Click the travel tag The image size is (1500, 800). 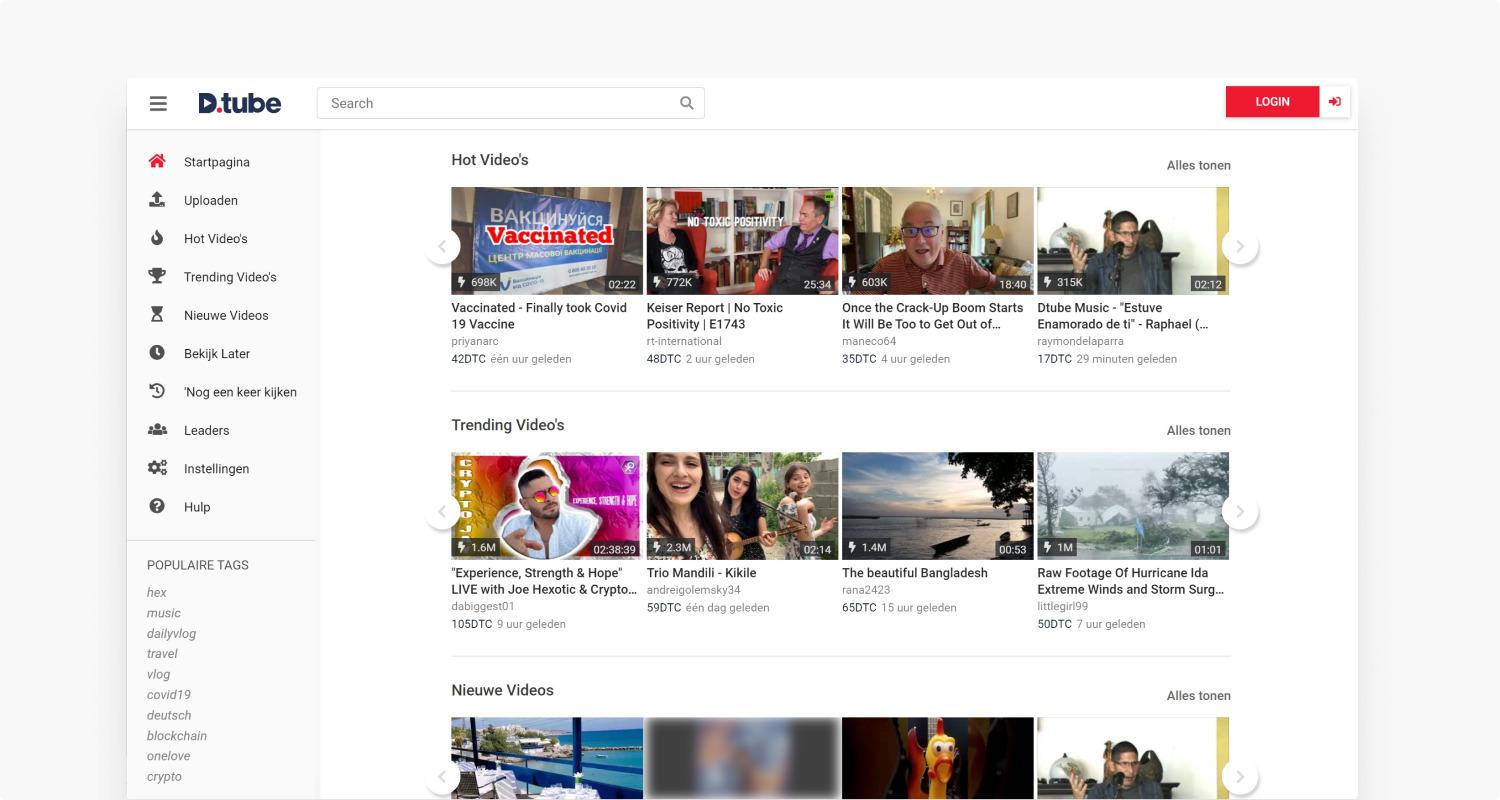(x=162, y=654)
